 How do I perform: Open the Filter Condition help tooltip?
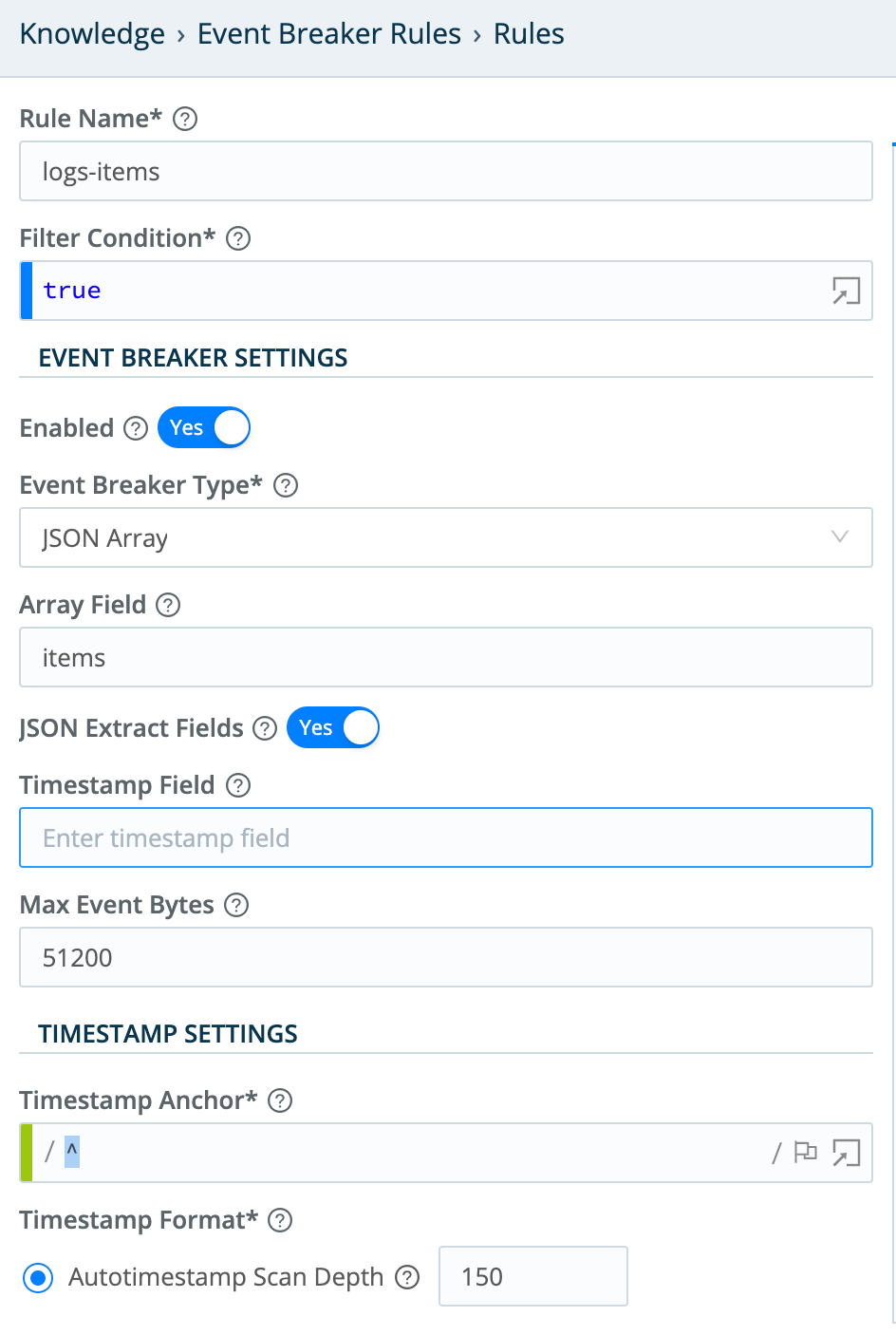(240, 238)
